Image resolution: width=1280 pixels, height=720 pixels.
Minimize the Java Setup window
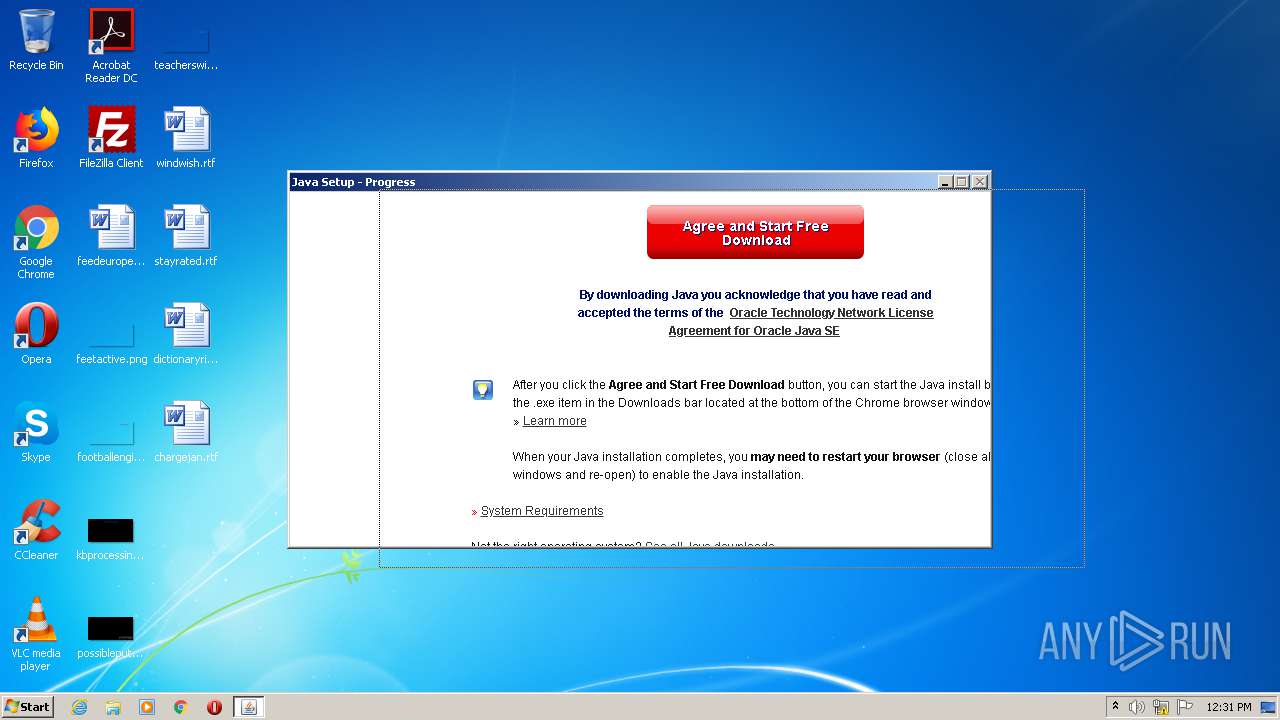(945, 181)
